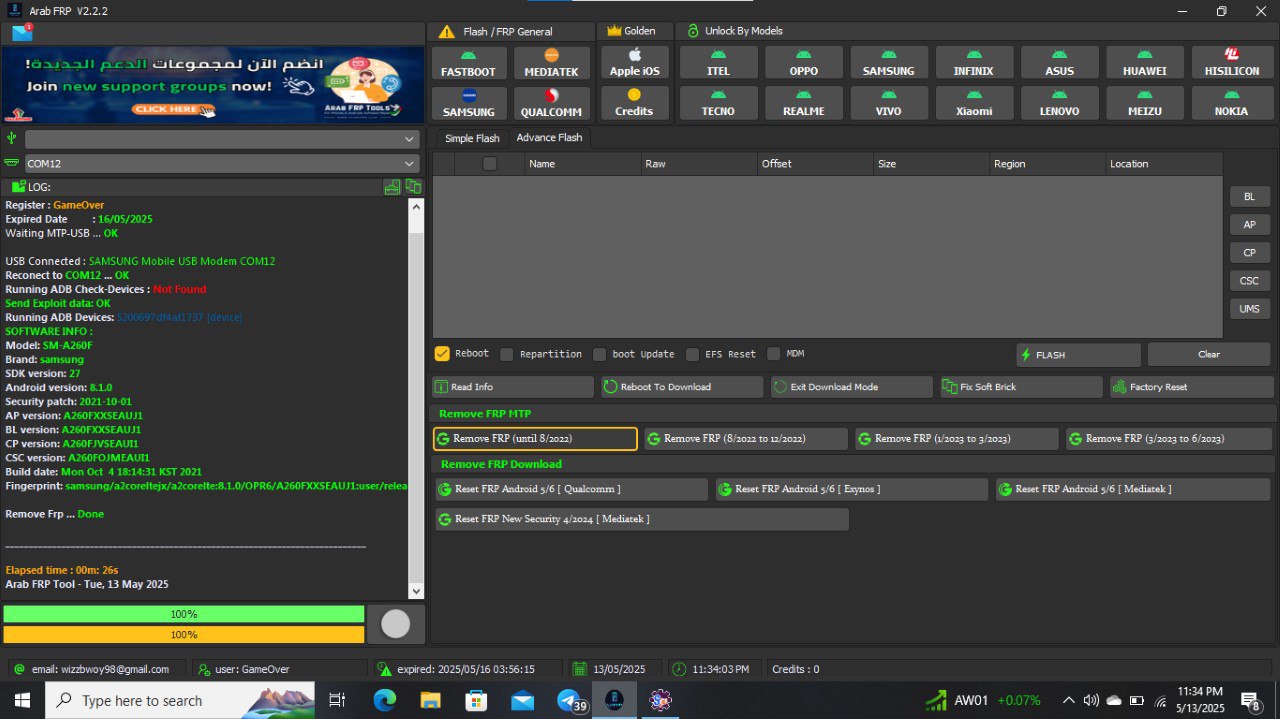
Task: Select the LENOVO unlock model
Action: pos(1060,103)
